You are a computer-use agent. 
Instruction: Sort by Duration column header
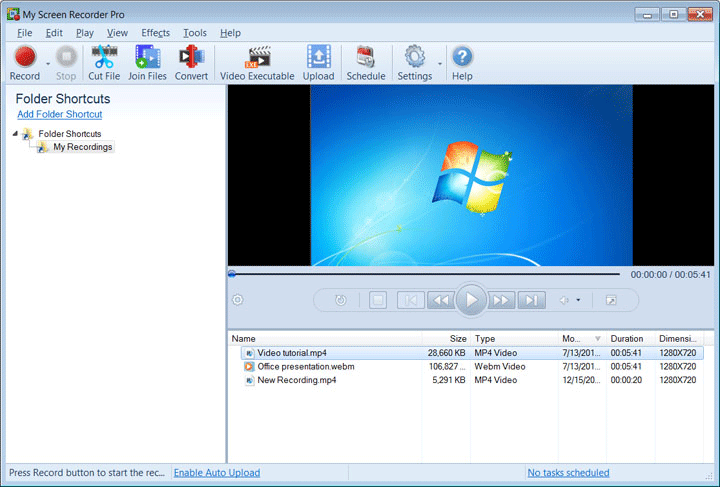[x=630, y=339]
